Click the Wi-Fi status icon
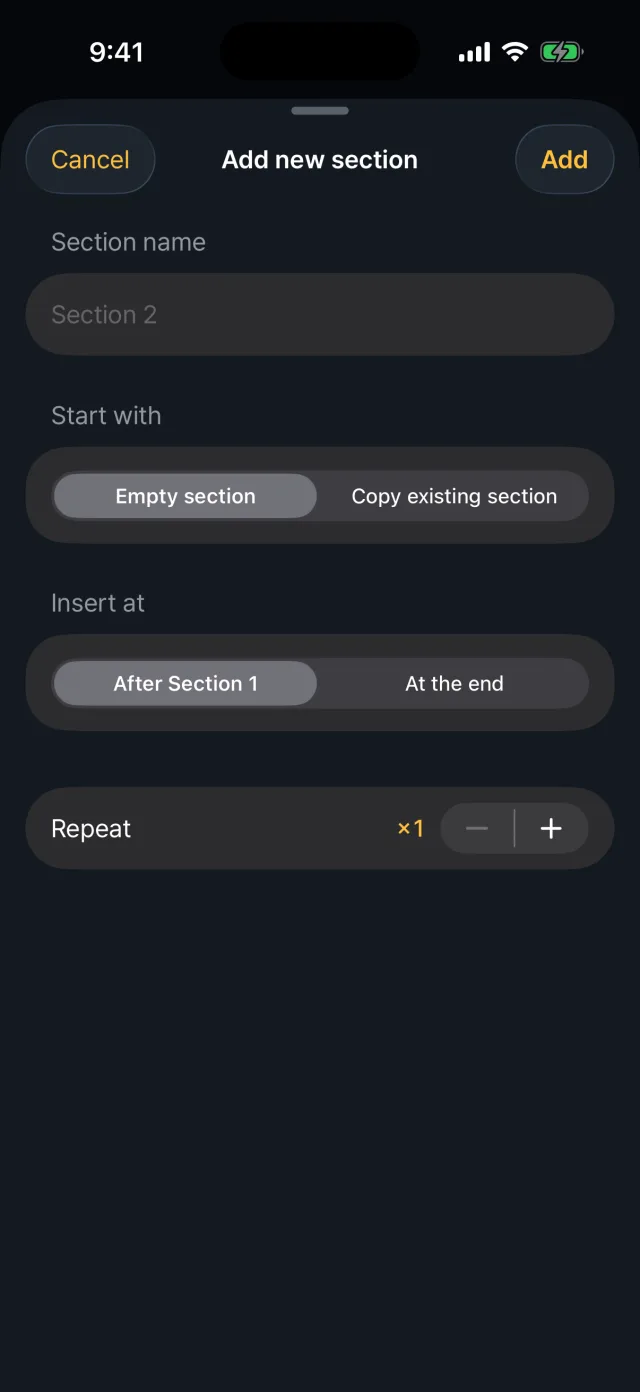640x1392 pixels. pyautogui.click(x=515, y=52)
